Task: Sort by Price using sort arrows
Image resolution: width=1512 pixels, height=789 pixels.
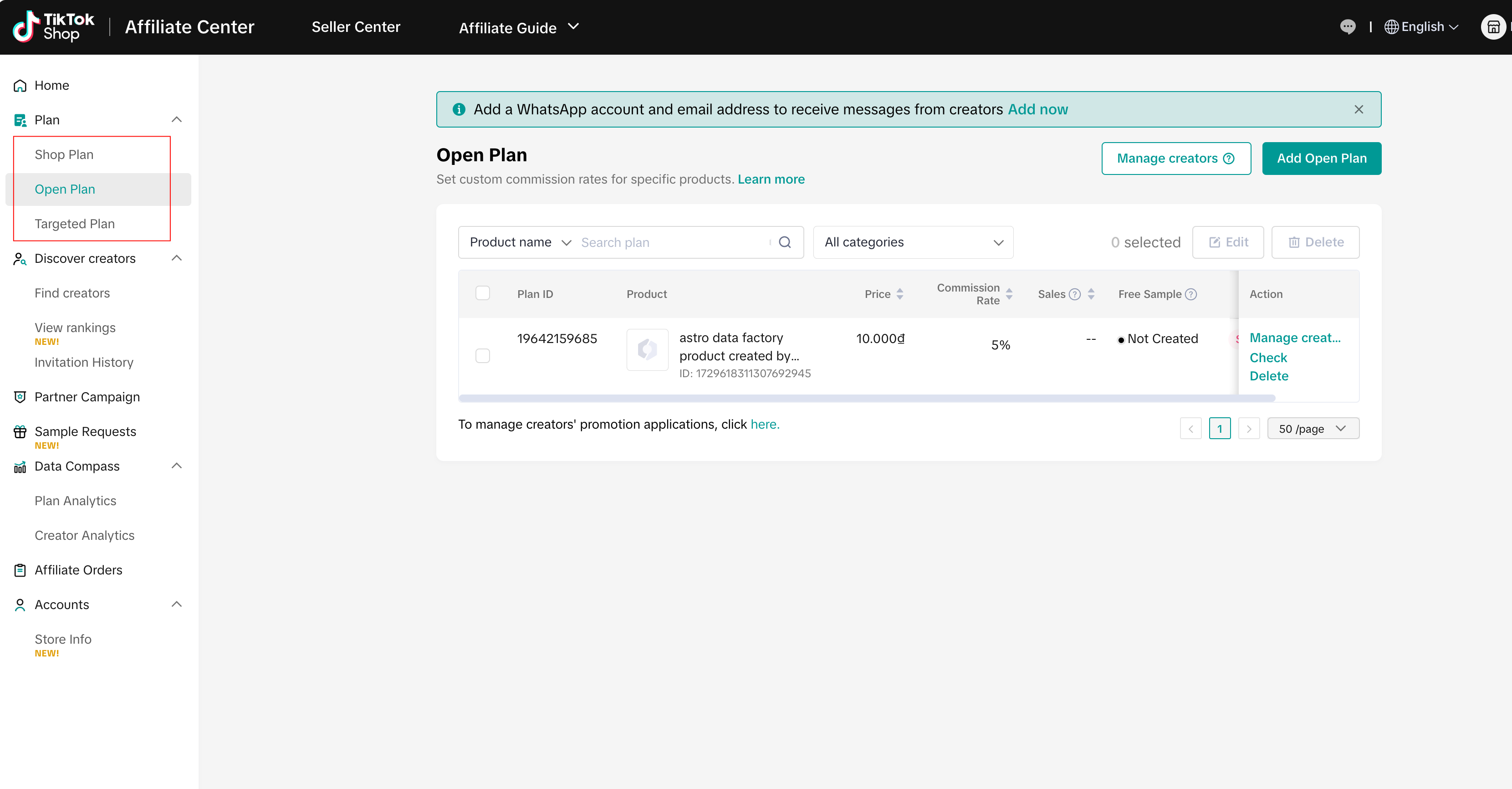Action: (x=900, y=294)
